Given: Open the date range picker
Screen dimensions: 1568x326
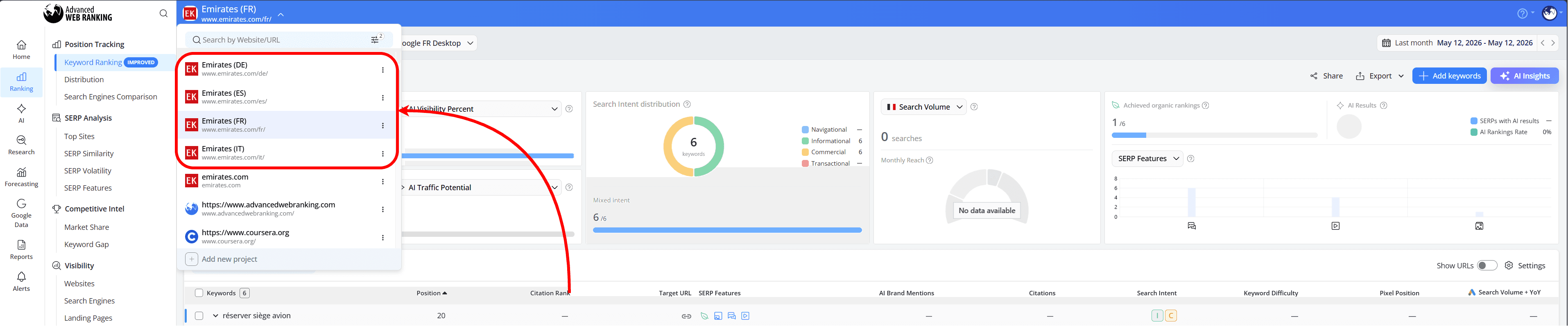Looking at the screenshot, I should (1457, 43).
